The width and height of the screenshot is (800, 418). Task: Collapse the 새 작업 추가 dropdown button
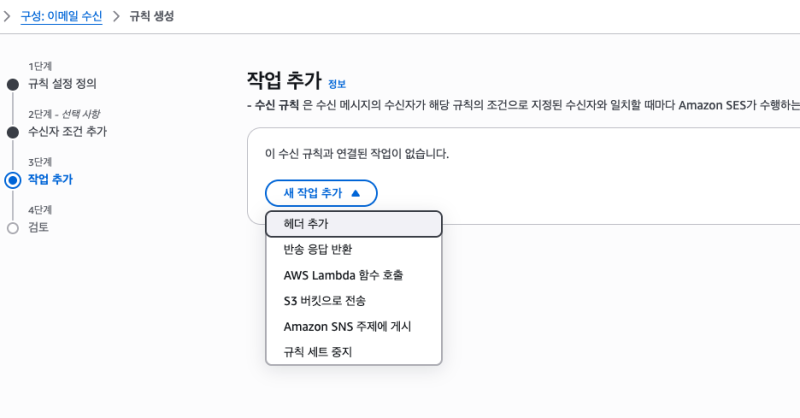pos(320,193)
